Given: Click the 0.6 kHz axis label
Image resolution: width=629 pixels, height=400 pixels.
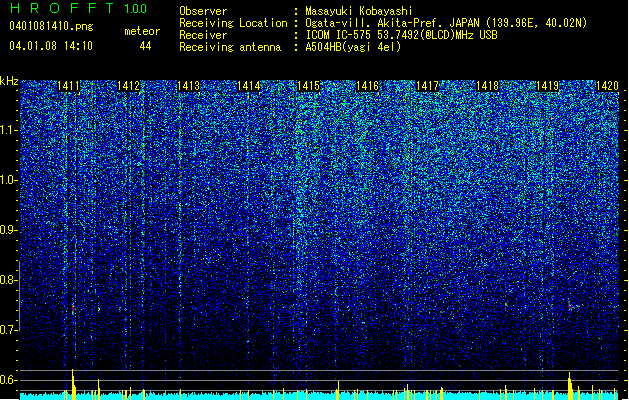Looking at the screenshot, I should (8, 380).
